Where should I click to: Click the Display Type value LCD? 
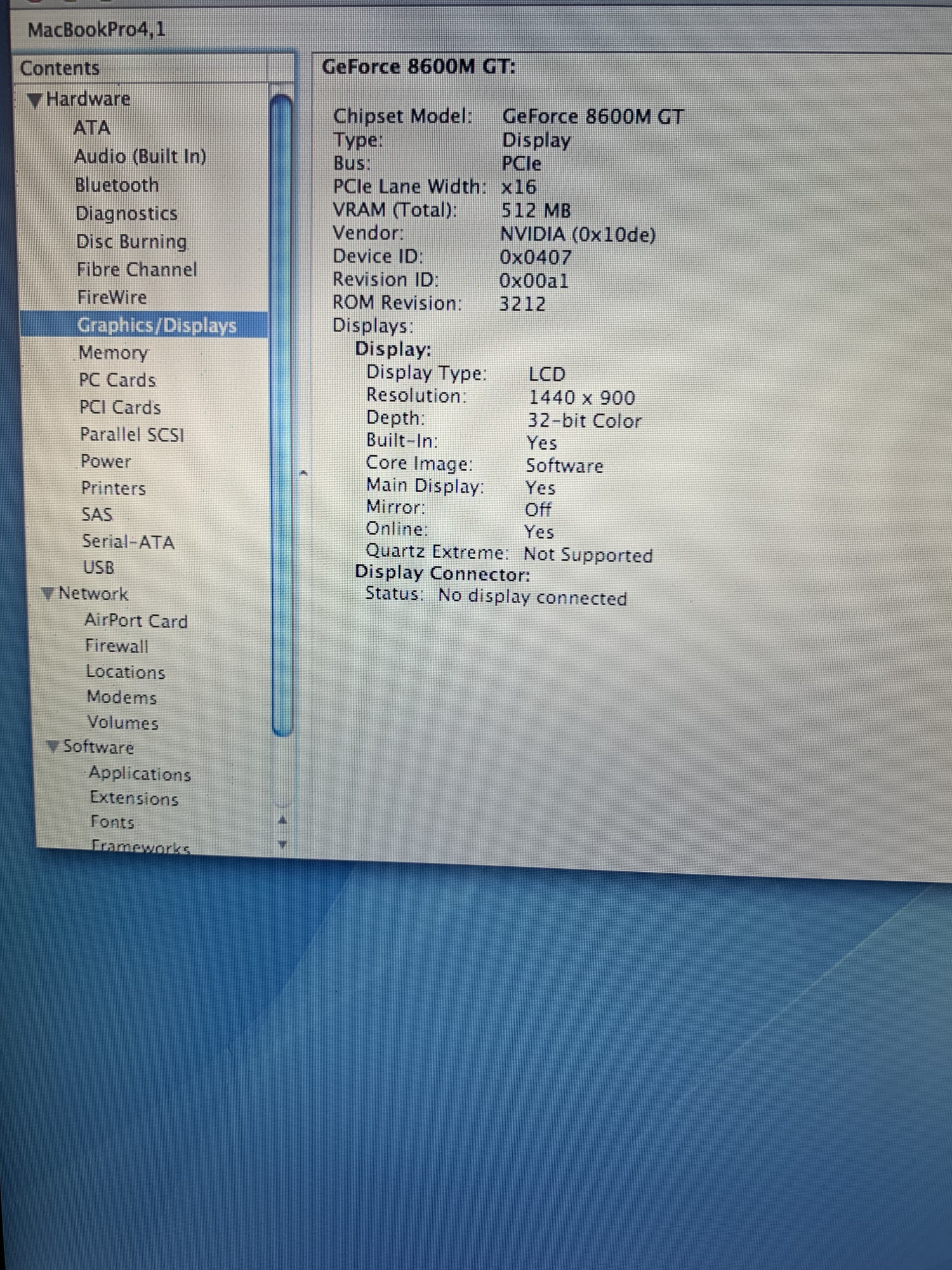(x=547, y=374)
